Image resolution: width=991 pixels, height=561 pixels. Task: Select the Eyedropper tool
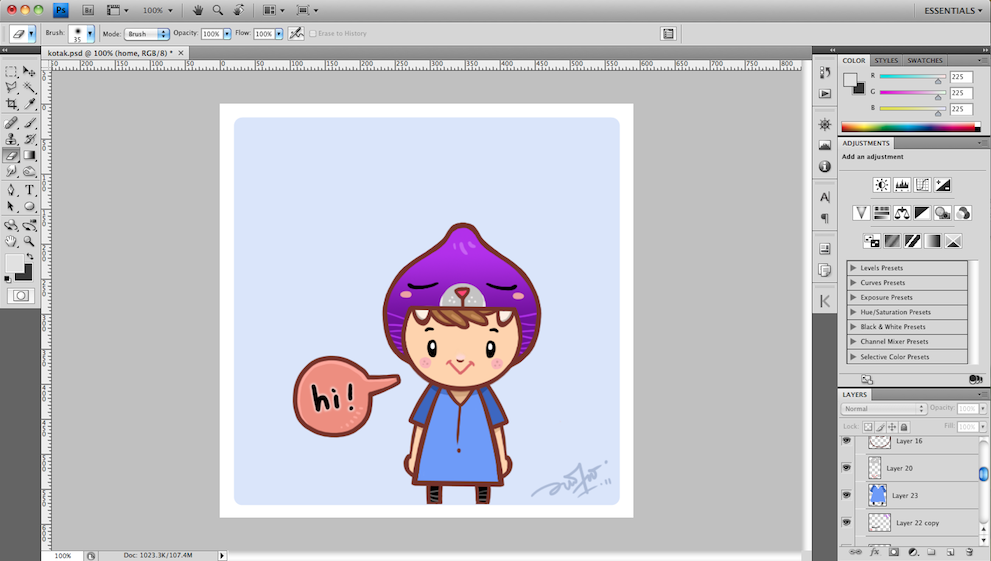click(29, 104)
